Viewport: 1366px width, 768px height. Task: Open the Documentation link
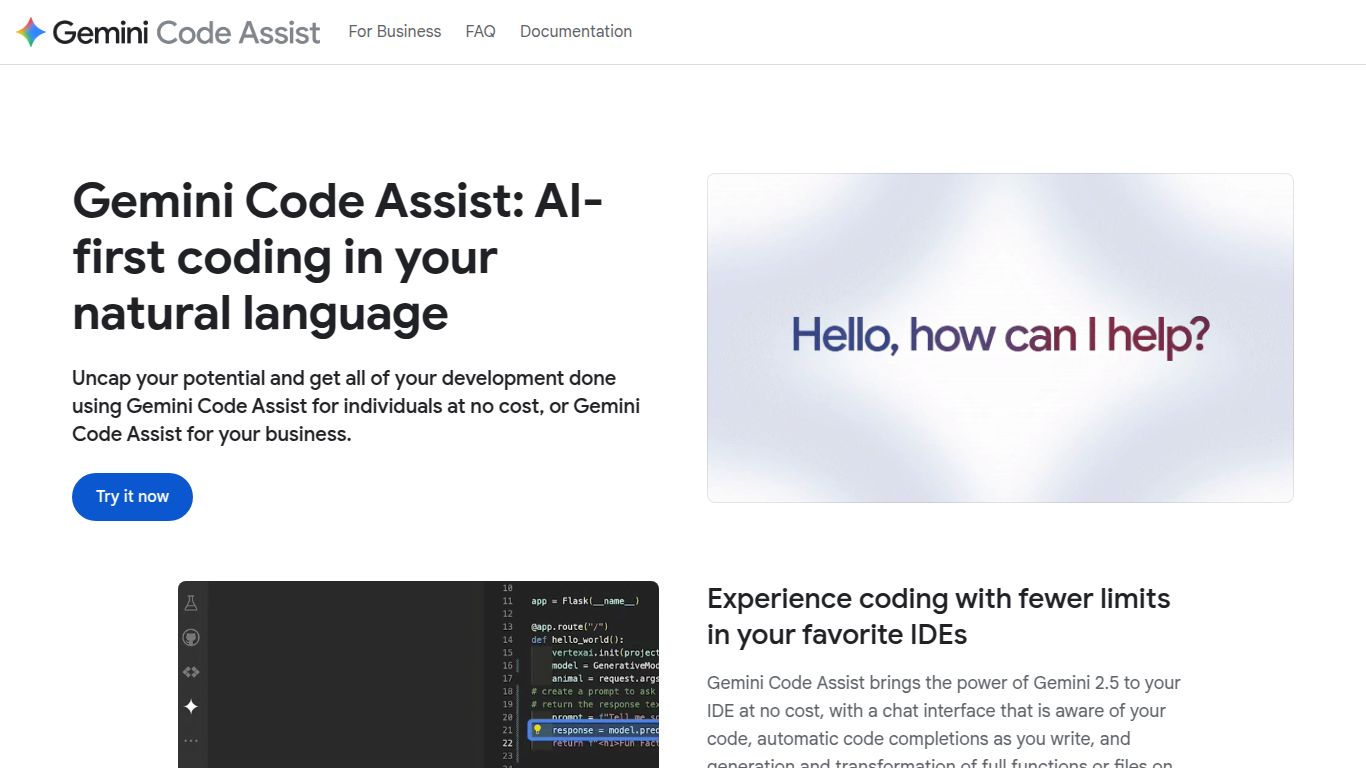(575, 31)
